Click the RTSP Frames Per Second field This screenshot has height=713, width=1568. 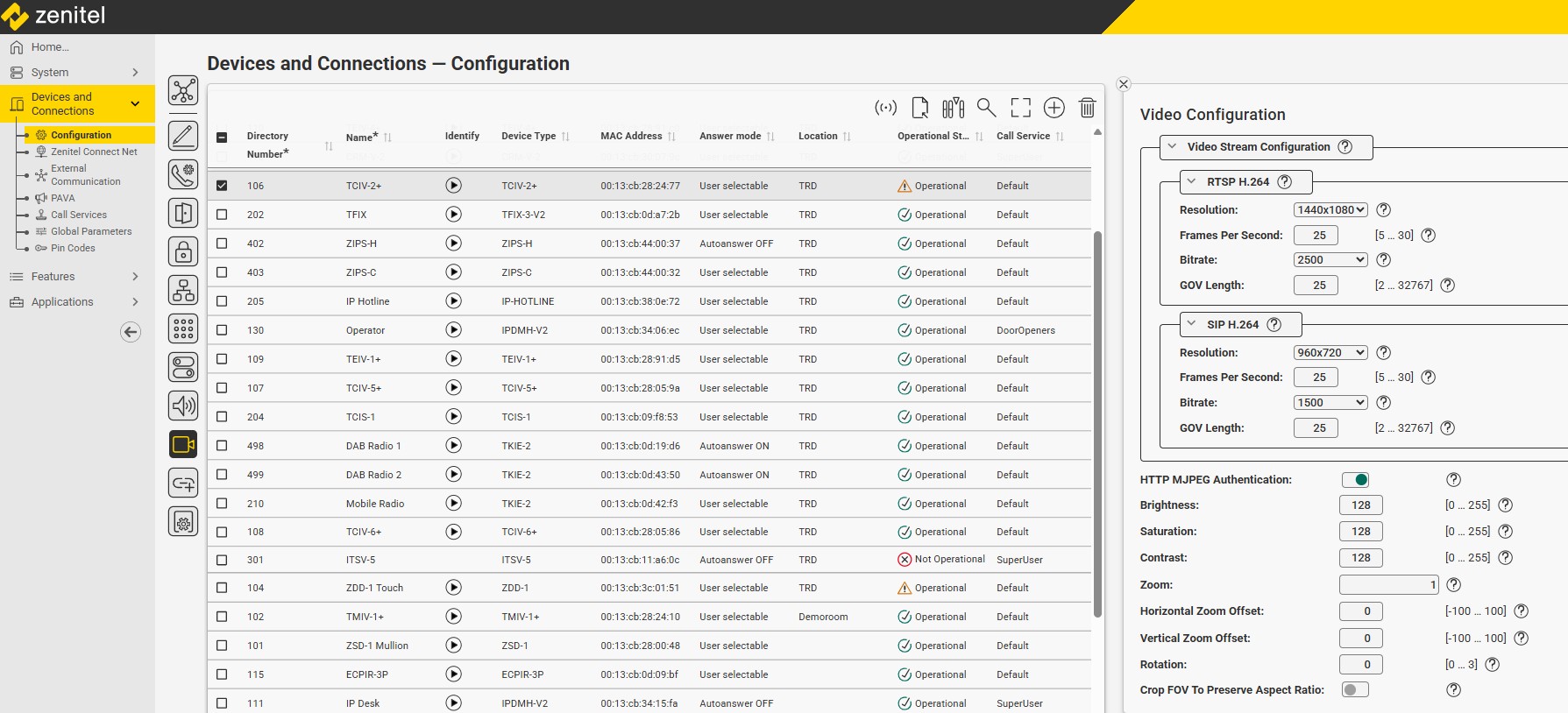point(1316,236)
